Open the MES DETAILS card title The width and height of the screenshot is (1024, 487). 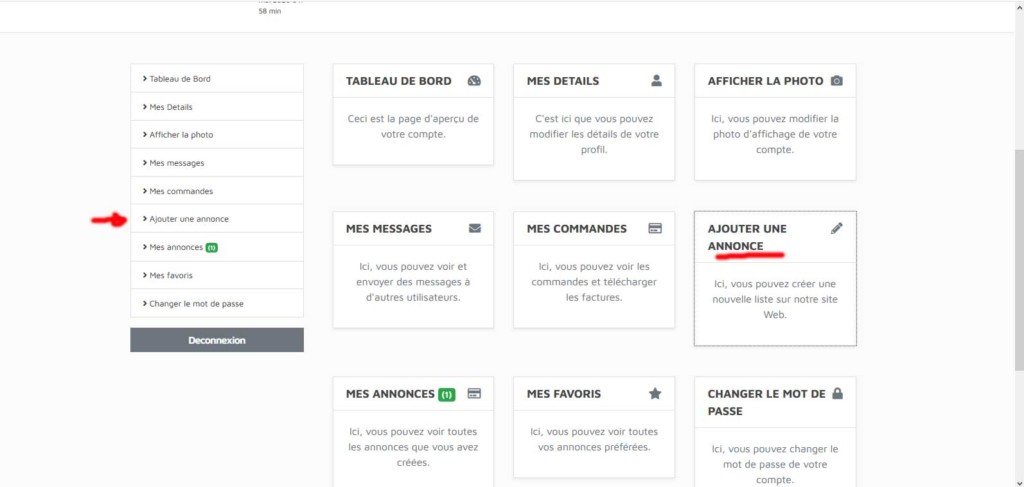[x=563, y=81]
